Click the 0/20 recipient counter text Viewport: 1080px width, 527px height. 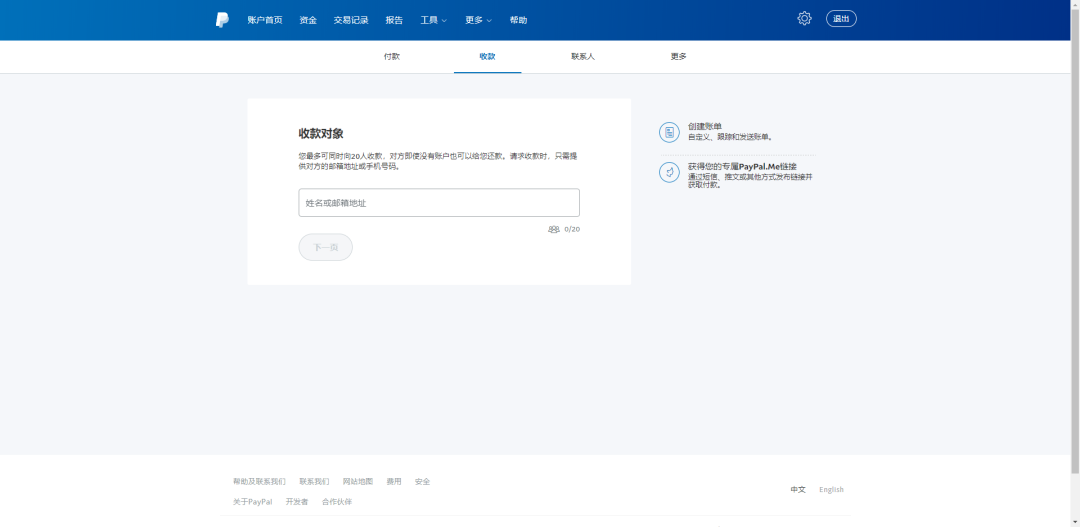[572, 229]
